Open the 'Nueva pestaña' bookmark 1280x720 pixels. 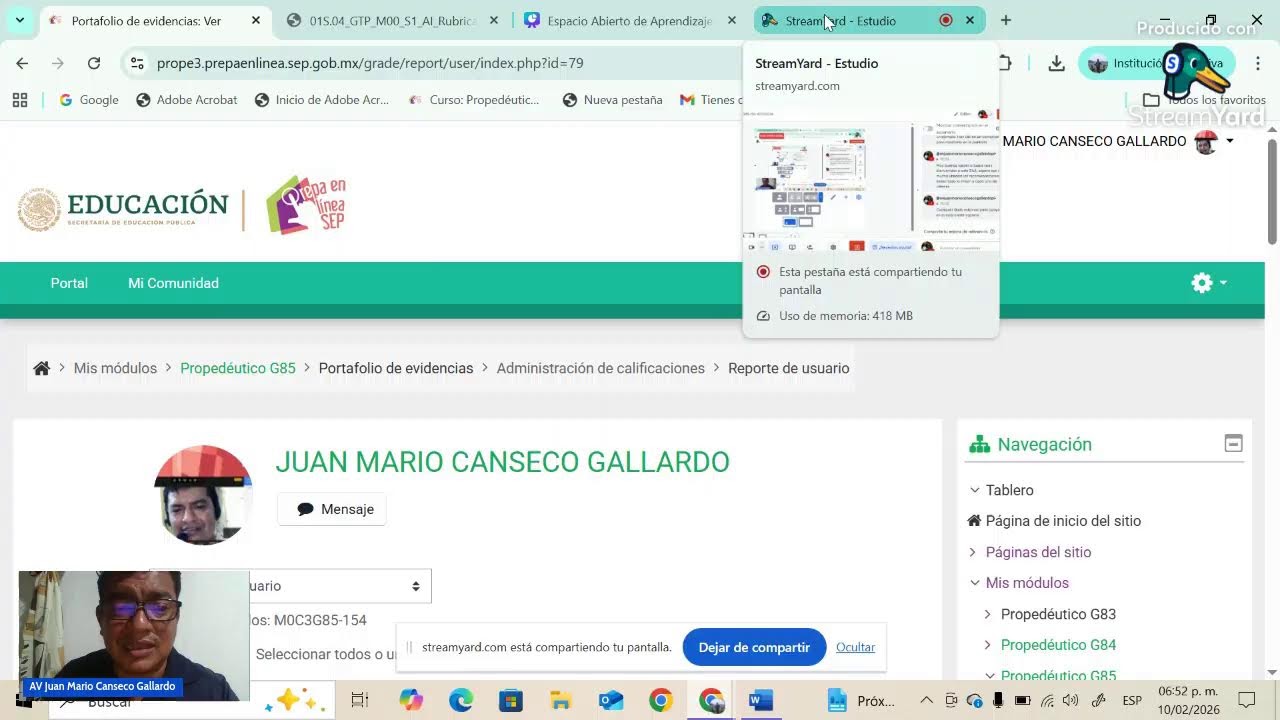[x=613, y=100]
